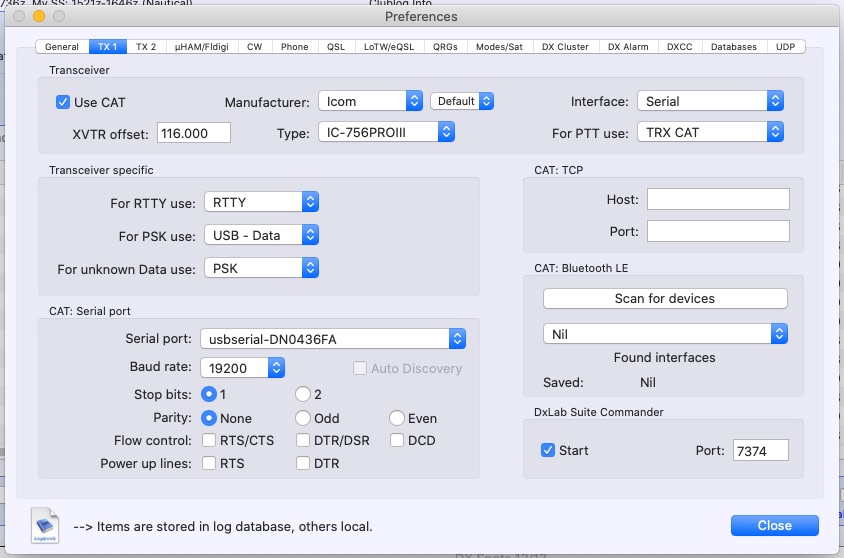Screen dimensions: 844x558
Task: Open the For PTT use dropdown
Action: [x=709, y=132]
